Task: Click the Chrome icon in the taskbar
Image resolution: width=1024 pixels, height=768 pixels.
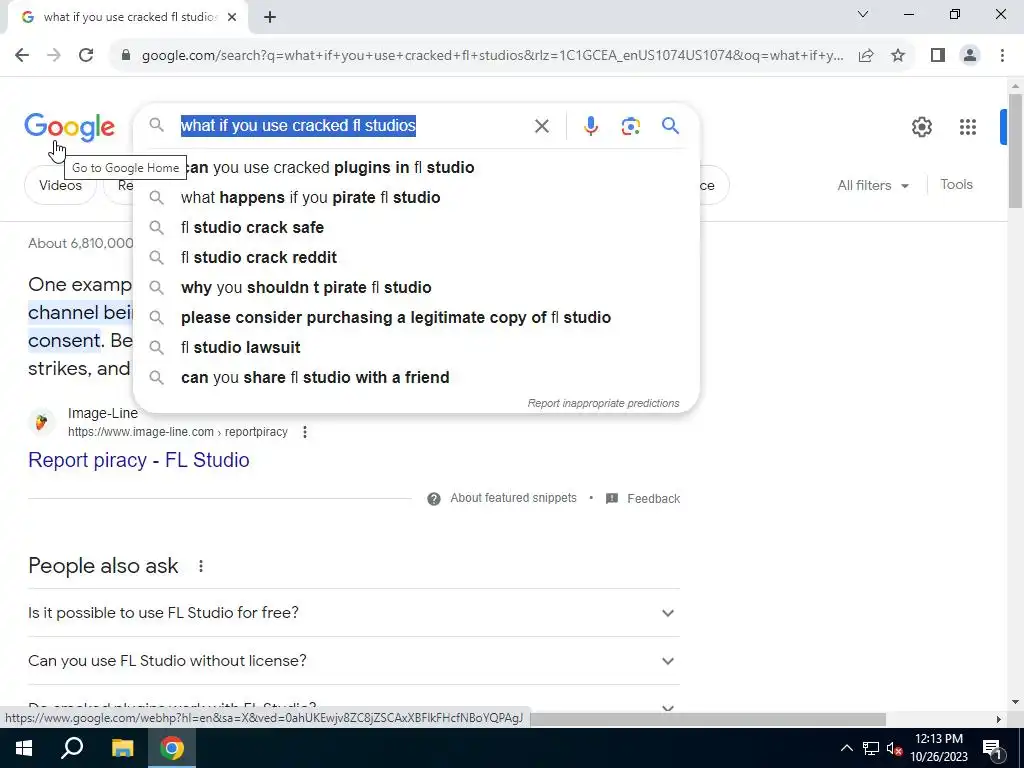Action: point(172,748)
